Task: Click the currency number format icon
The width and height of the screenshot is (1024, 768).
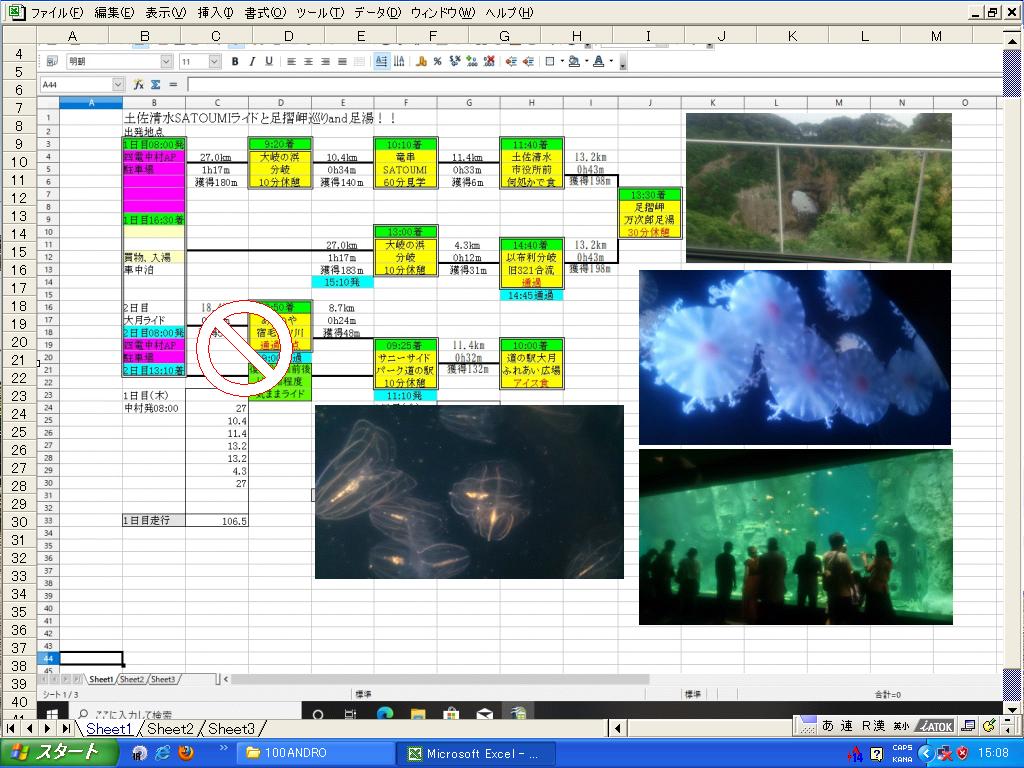Action: pyautogui.click(x=421, y=62)
